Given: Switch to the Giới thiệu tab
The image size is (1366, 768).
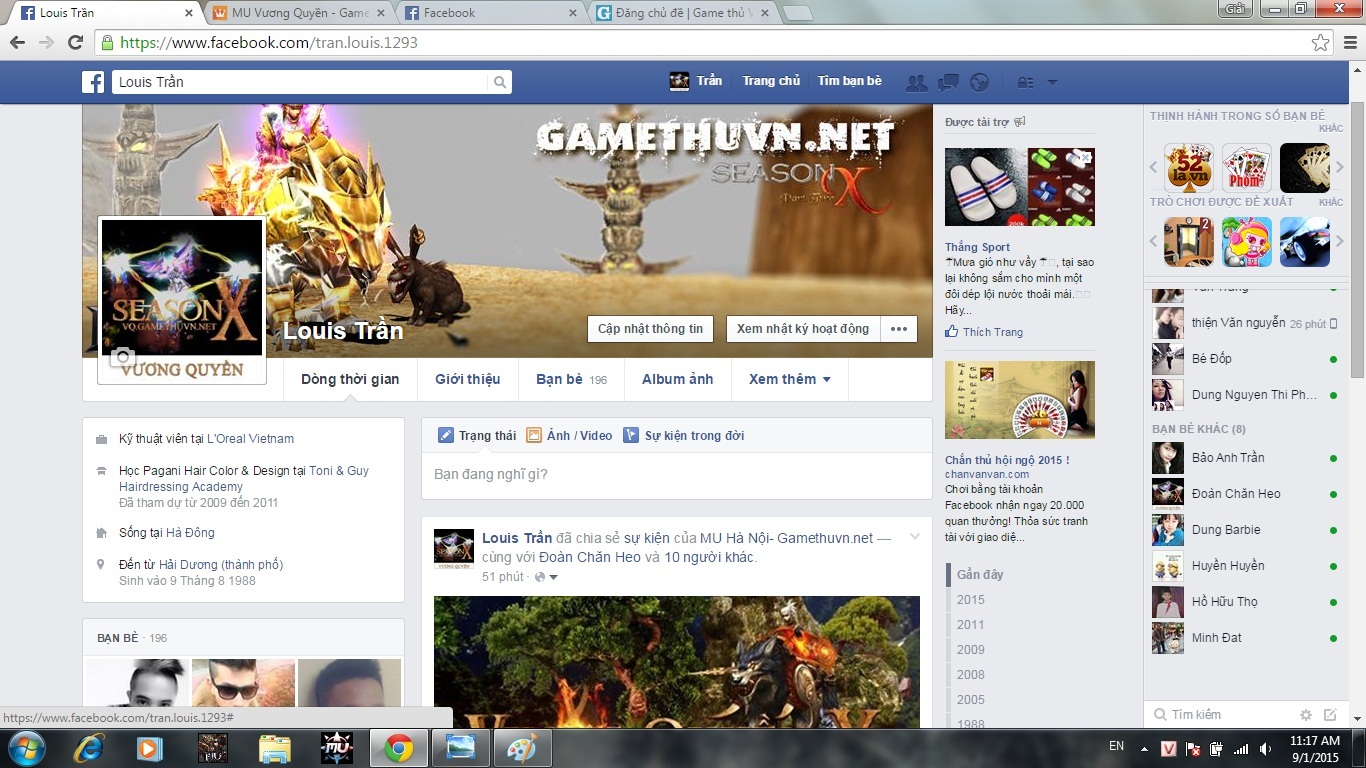Looking at the screenshot, I should [467, 379].
